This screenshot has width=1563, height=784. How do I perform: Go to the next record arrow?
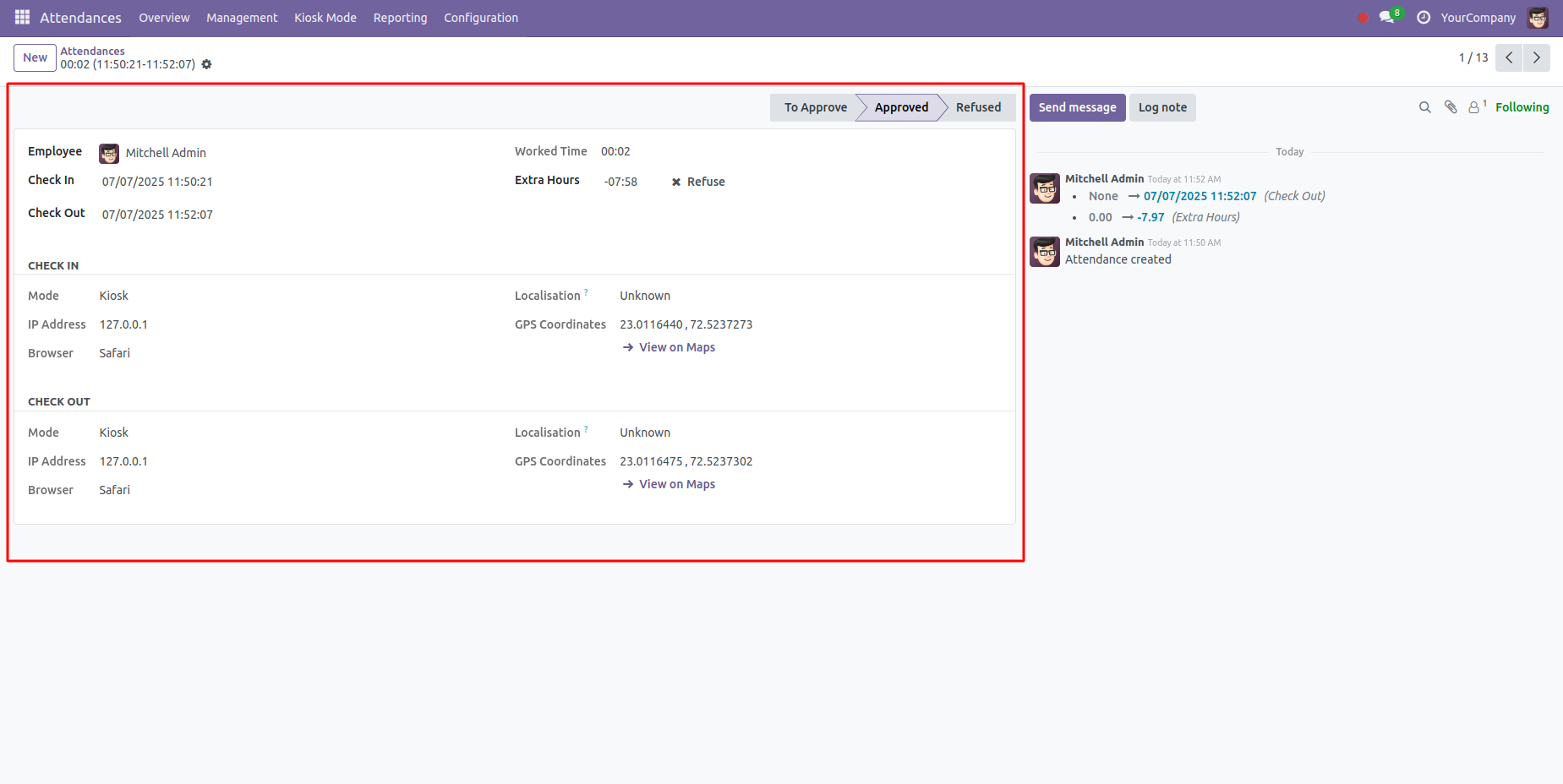point(1536,57)
